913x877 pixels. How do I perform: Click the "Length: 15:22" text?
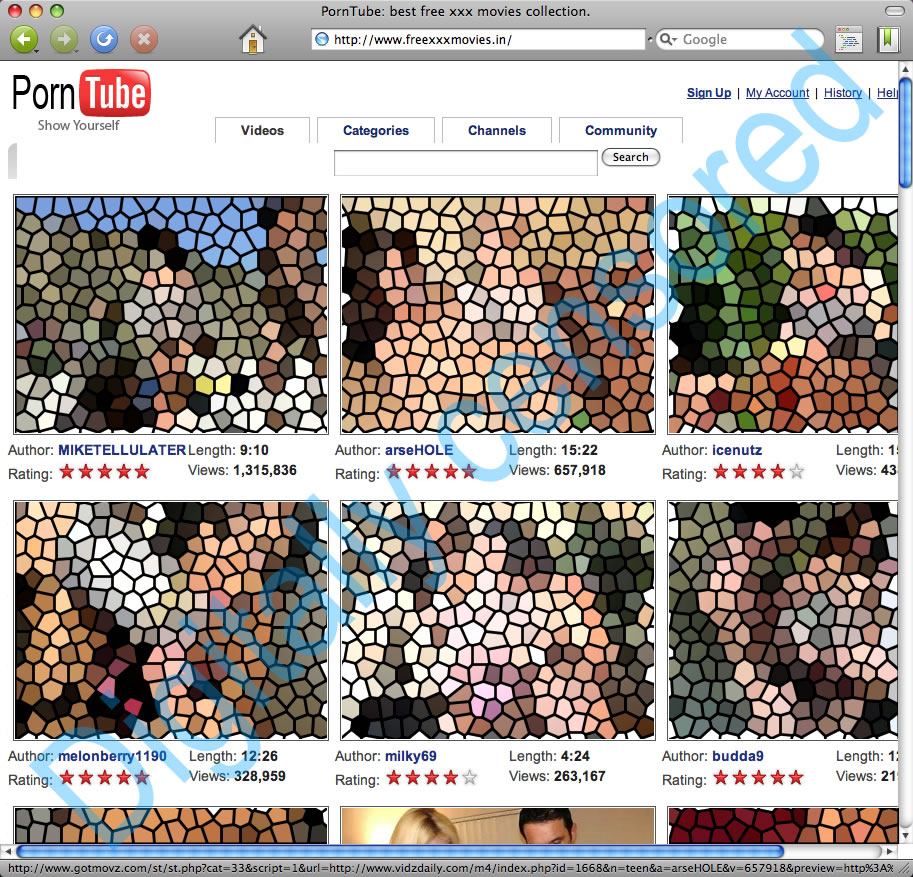click(553, 450)
